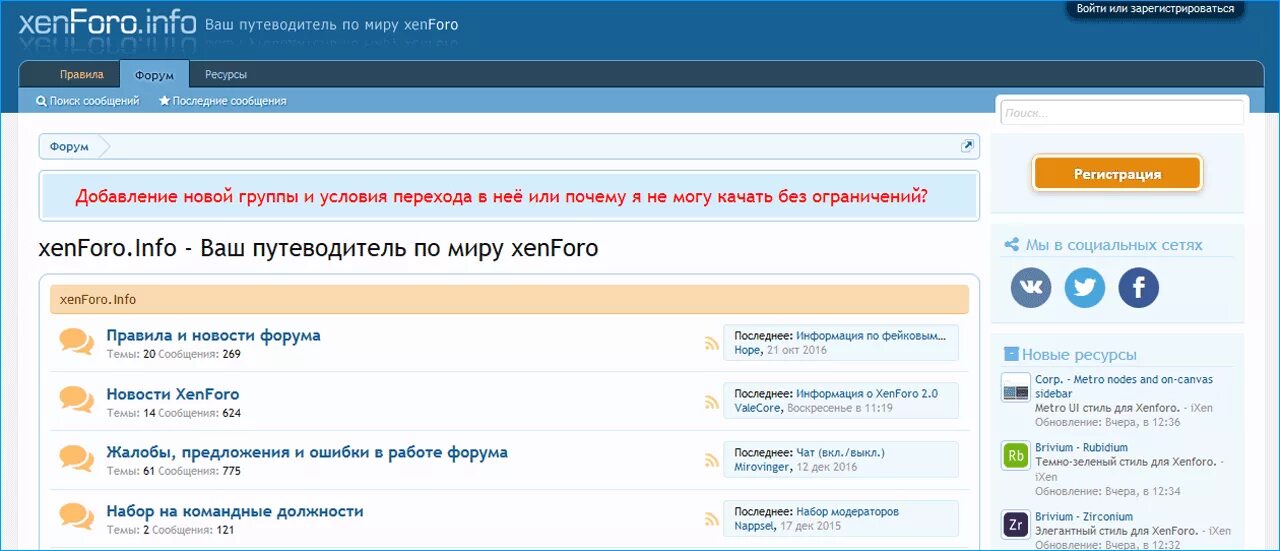Click Brivium Rubidium Rb resource icon
The height and width of the screenshot is (551, 1280).
[1016, 456]
